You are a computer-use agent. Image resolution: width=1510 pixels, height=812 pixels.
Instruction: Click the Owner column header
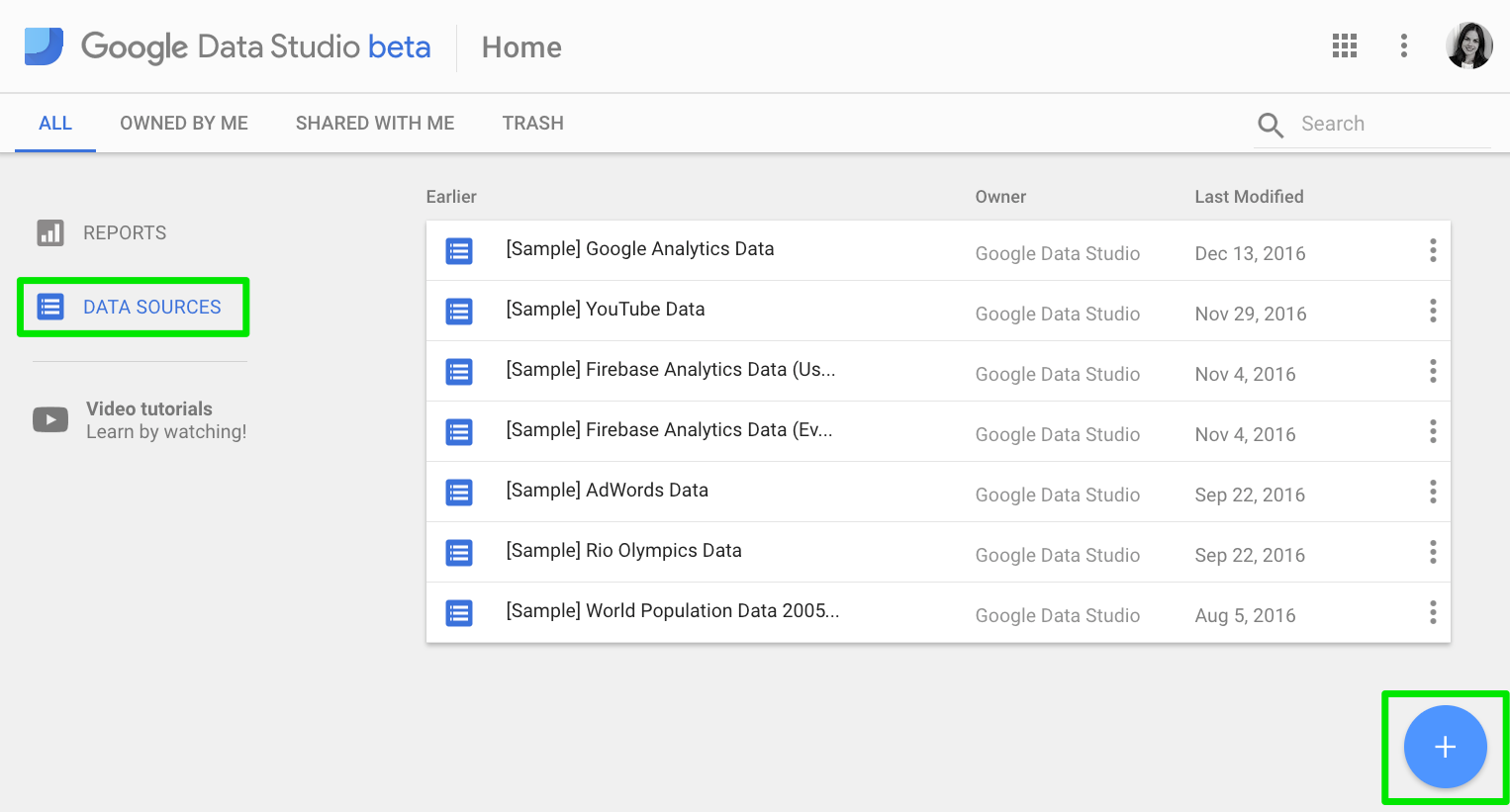coord(1000,197)
